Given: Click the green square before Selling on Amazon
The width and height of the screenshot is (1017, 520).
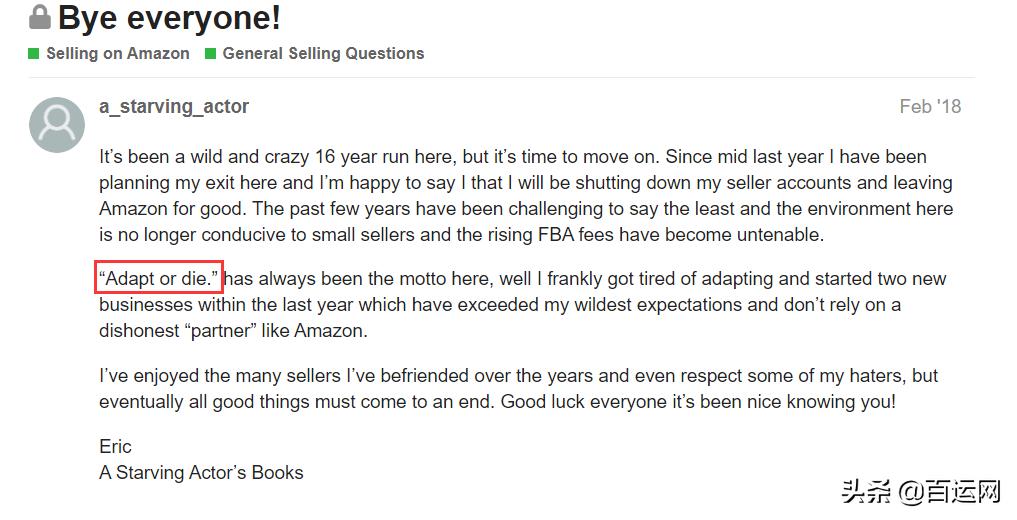Looking at the screenshot, I should point(34,53).
